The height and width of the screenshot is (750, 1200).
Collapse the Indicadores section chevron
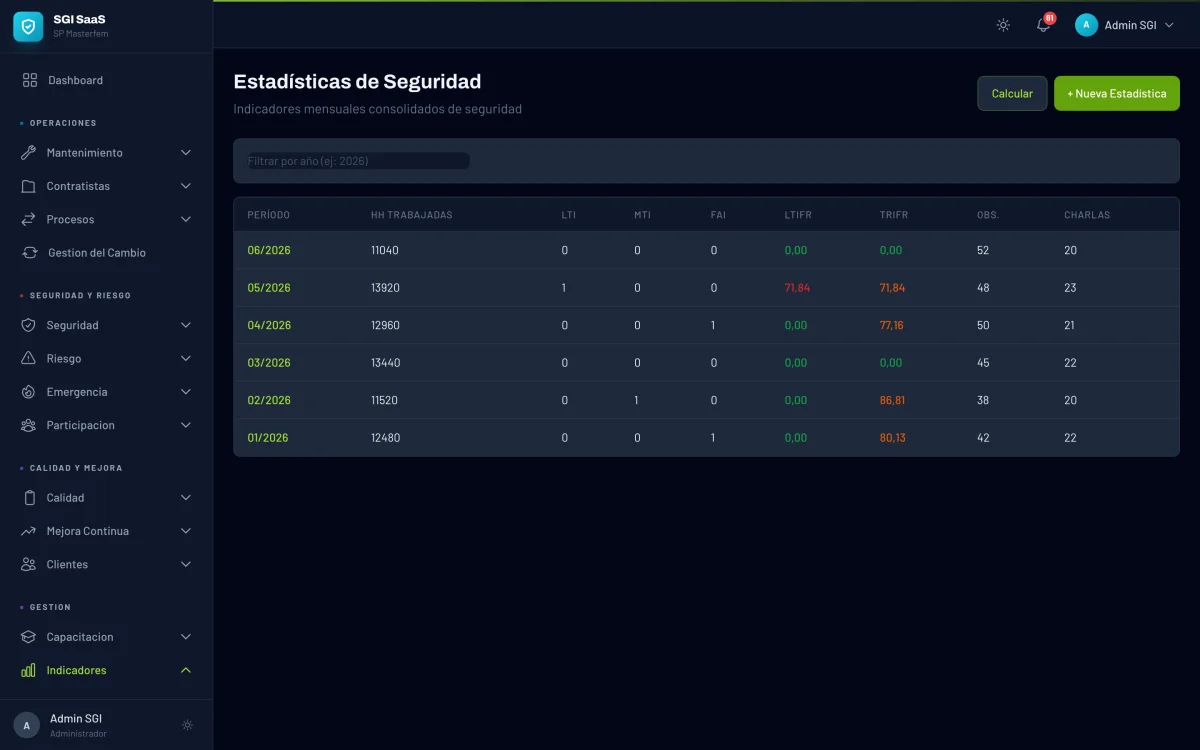185,671
